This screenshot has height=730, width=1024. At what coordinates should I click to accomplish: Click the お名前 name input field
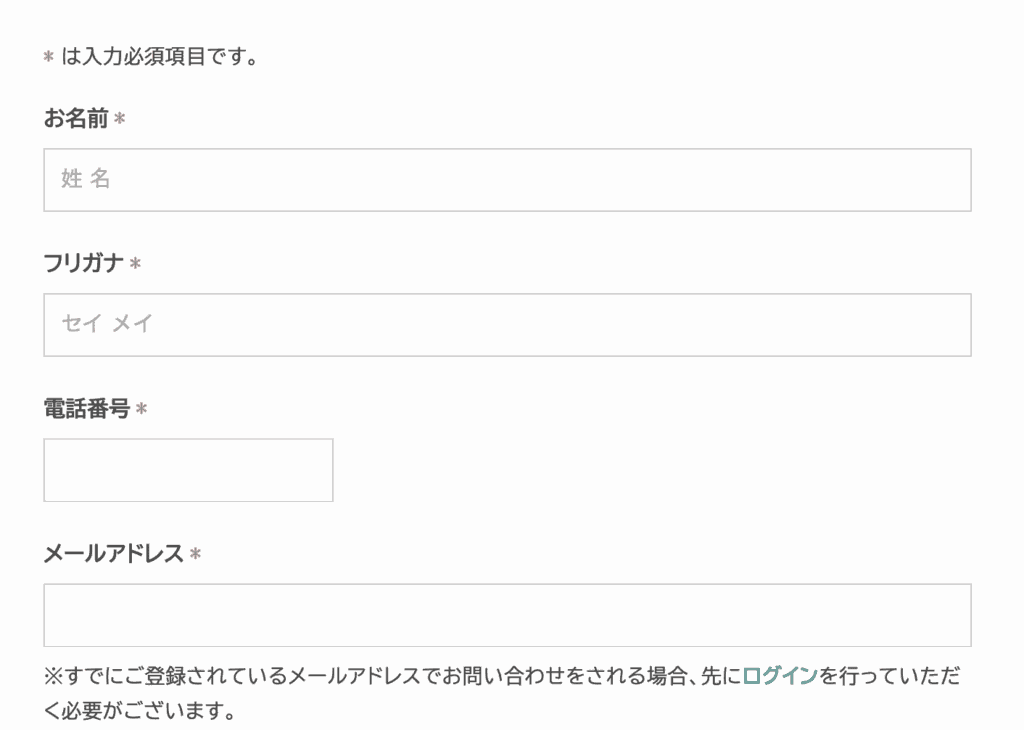(x=507, y=180)
